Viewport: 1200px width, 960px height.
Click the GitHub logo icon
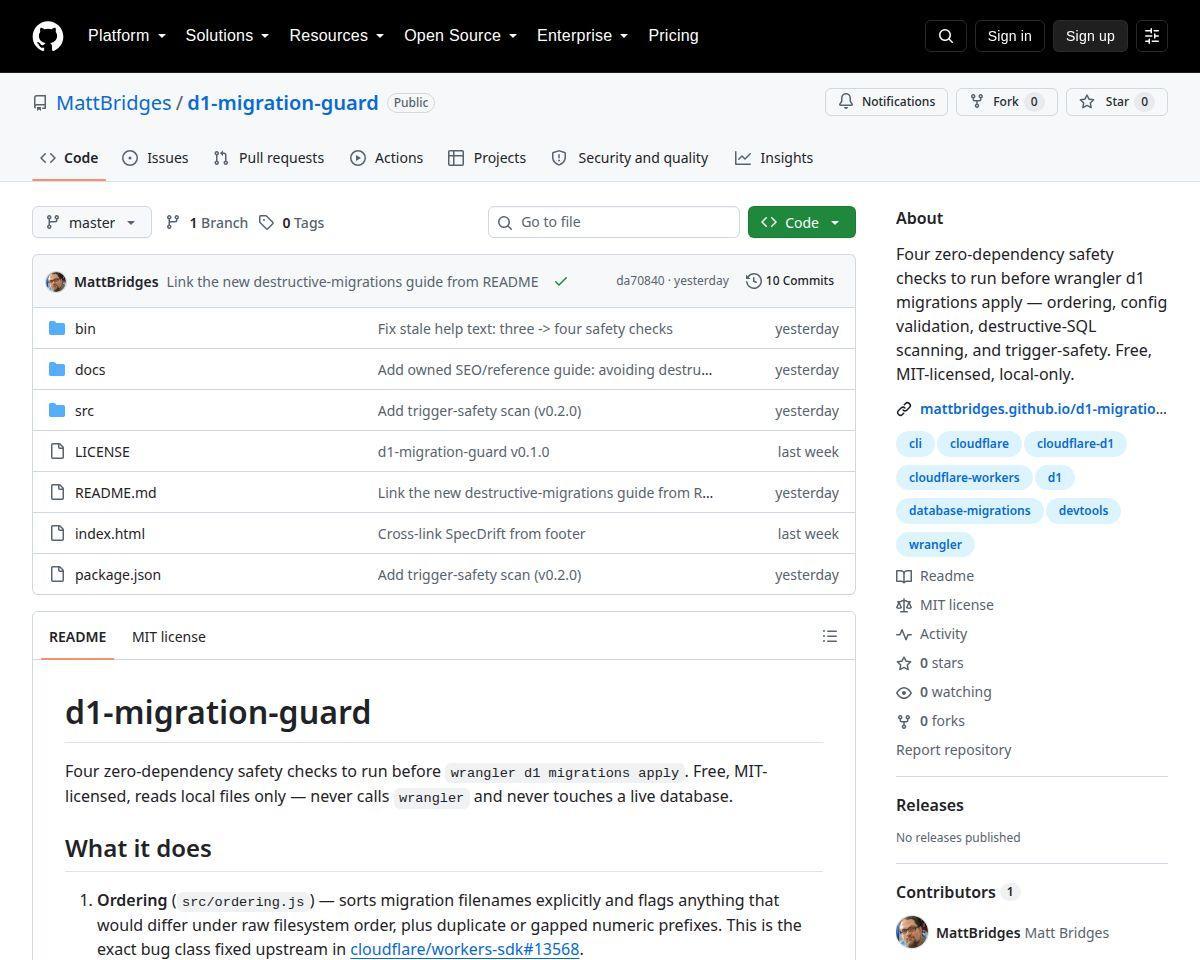point(48,36)
